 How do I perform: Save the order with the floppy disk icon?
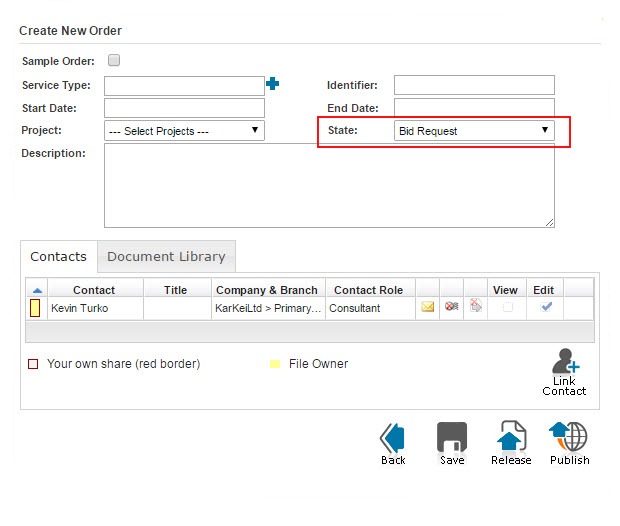(x=452, y=437)
